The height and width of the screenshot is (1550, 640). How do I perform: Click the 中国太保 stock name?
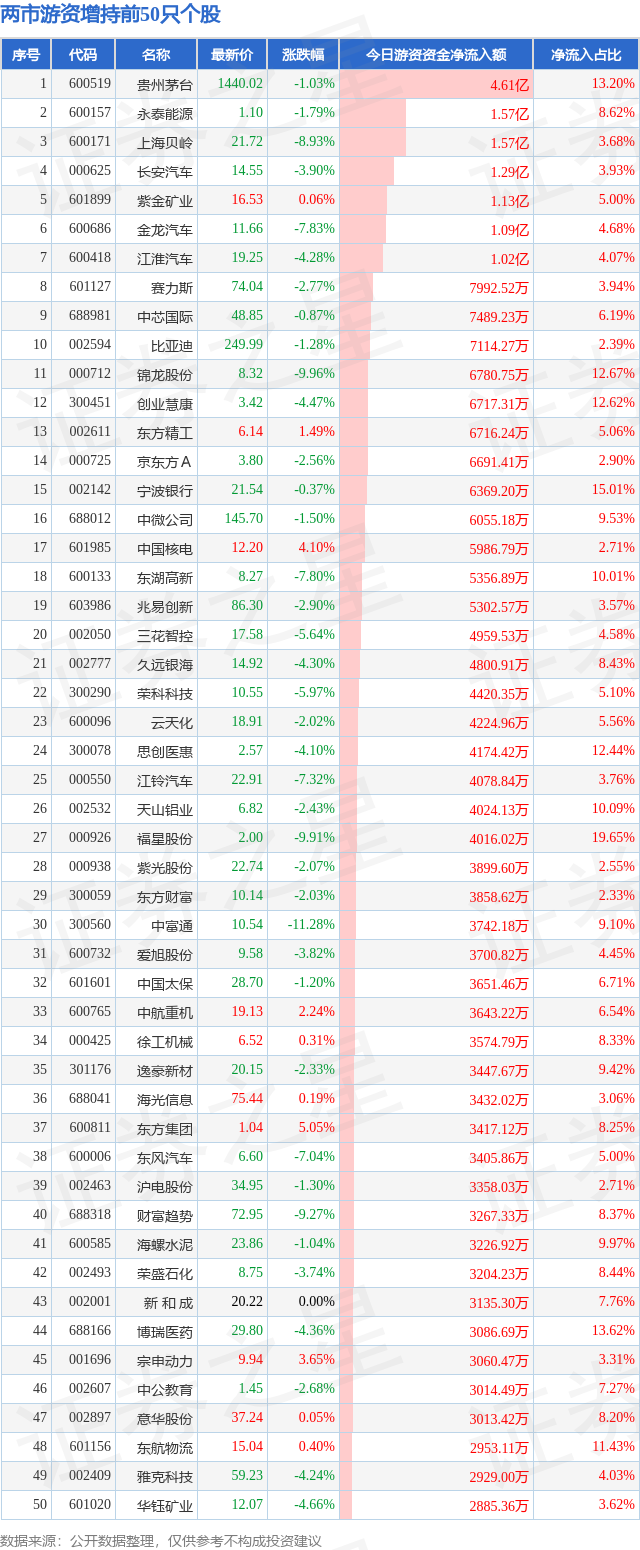point(165,984)
